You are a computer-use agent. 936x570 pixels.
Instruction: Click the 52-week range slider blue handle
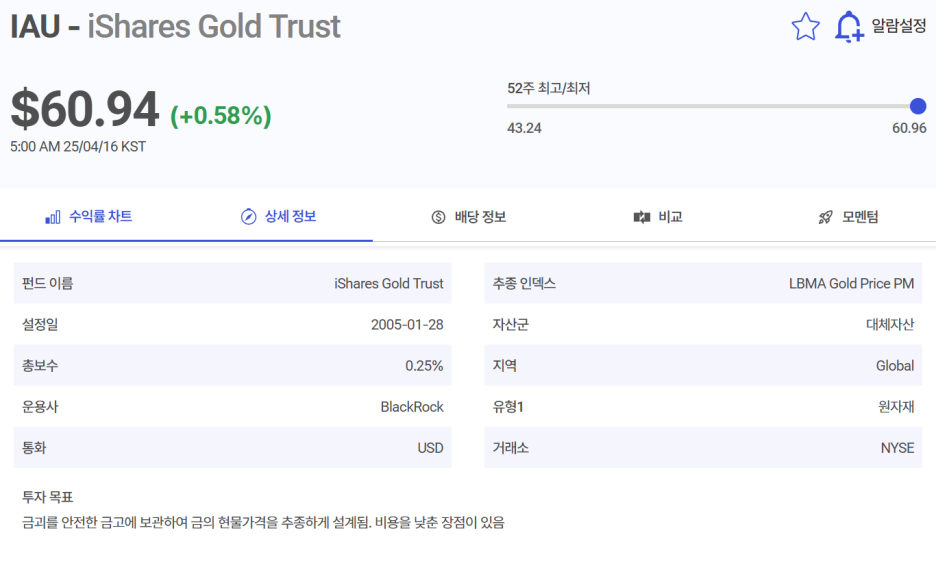(x=917, y=106)
